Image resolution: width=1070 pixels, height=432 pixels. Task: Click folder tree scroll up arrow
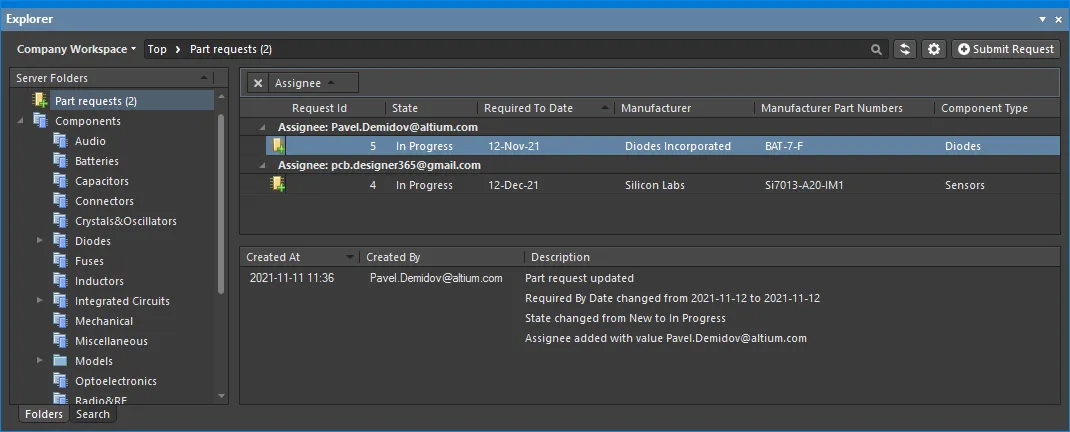point(220,97)
